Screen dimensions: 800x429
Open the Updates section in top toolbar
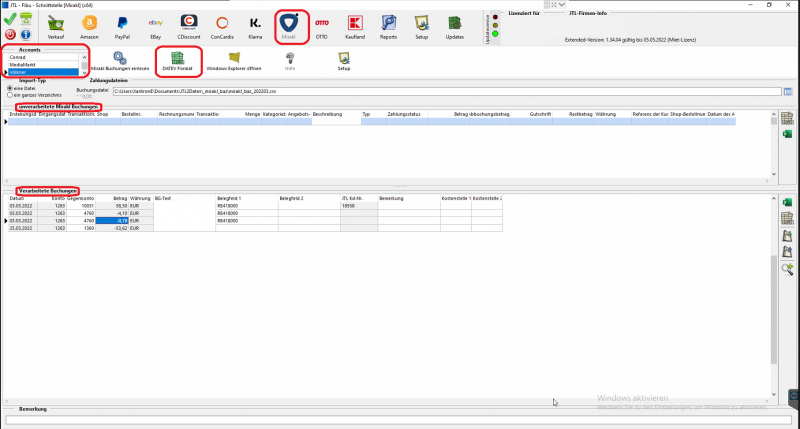pos(455,25)
